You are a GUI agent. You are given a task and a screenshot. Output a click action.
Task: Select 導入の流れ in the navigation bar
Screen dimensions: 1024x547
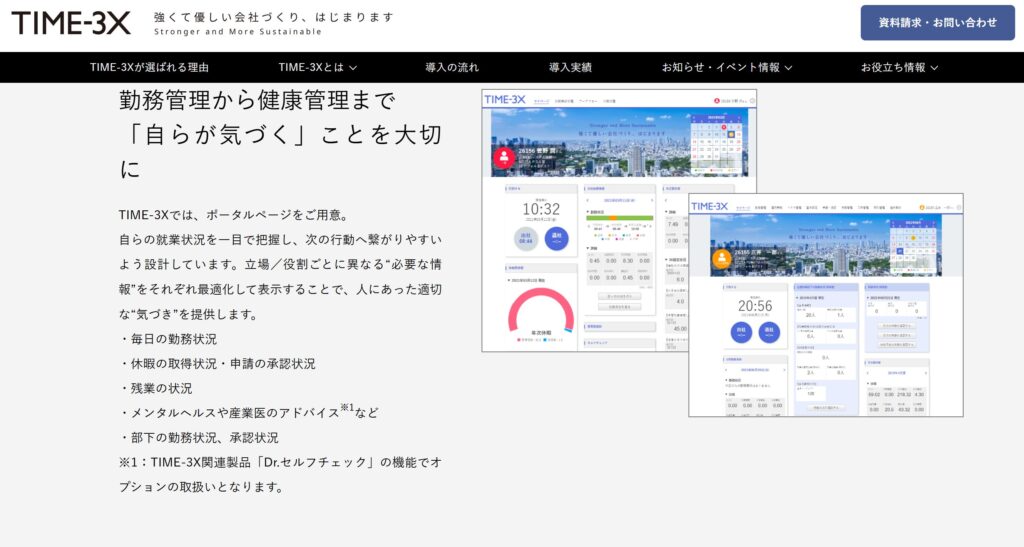452,68
